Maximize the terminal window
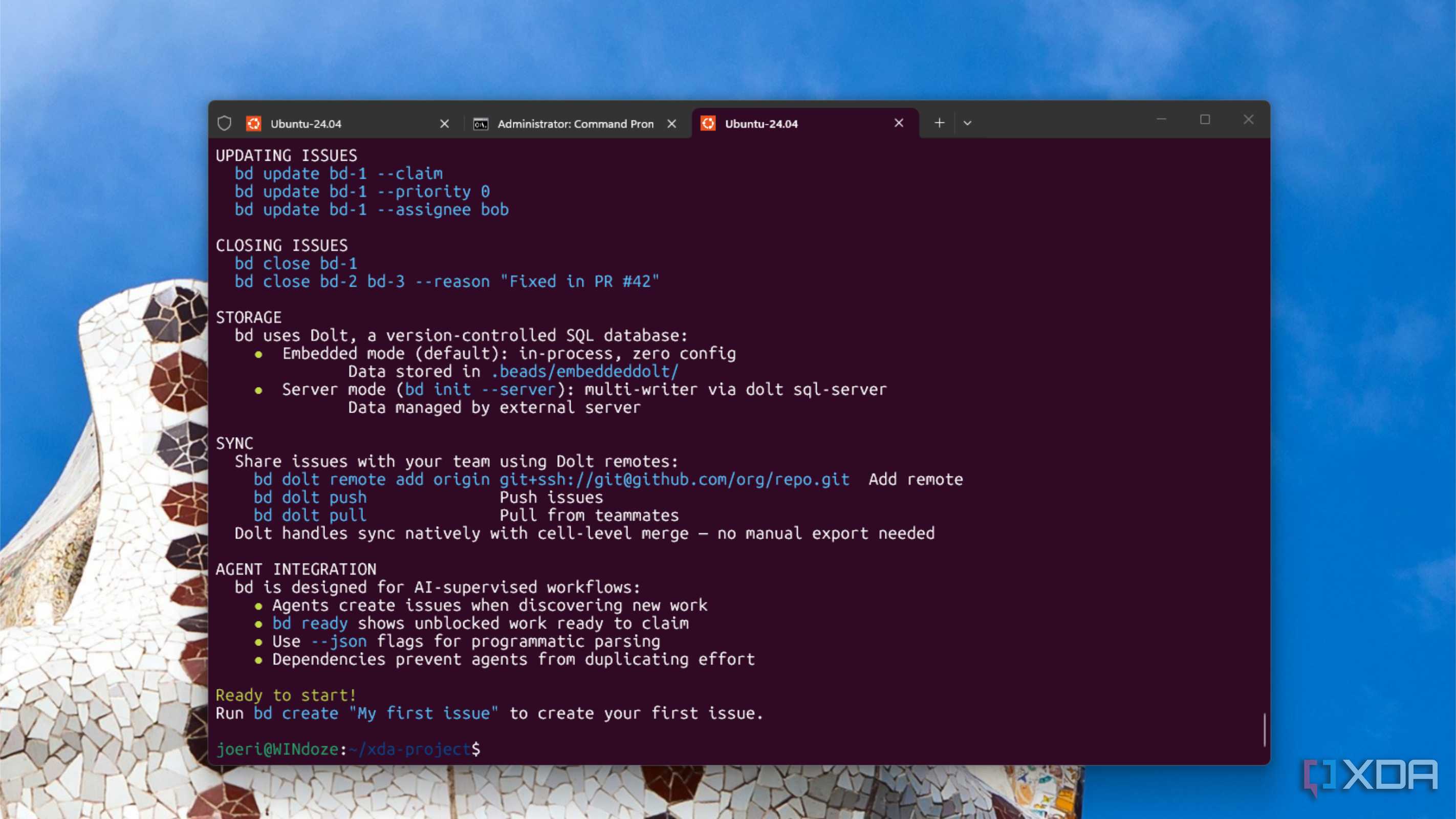 [x=1205, y=119]
